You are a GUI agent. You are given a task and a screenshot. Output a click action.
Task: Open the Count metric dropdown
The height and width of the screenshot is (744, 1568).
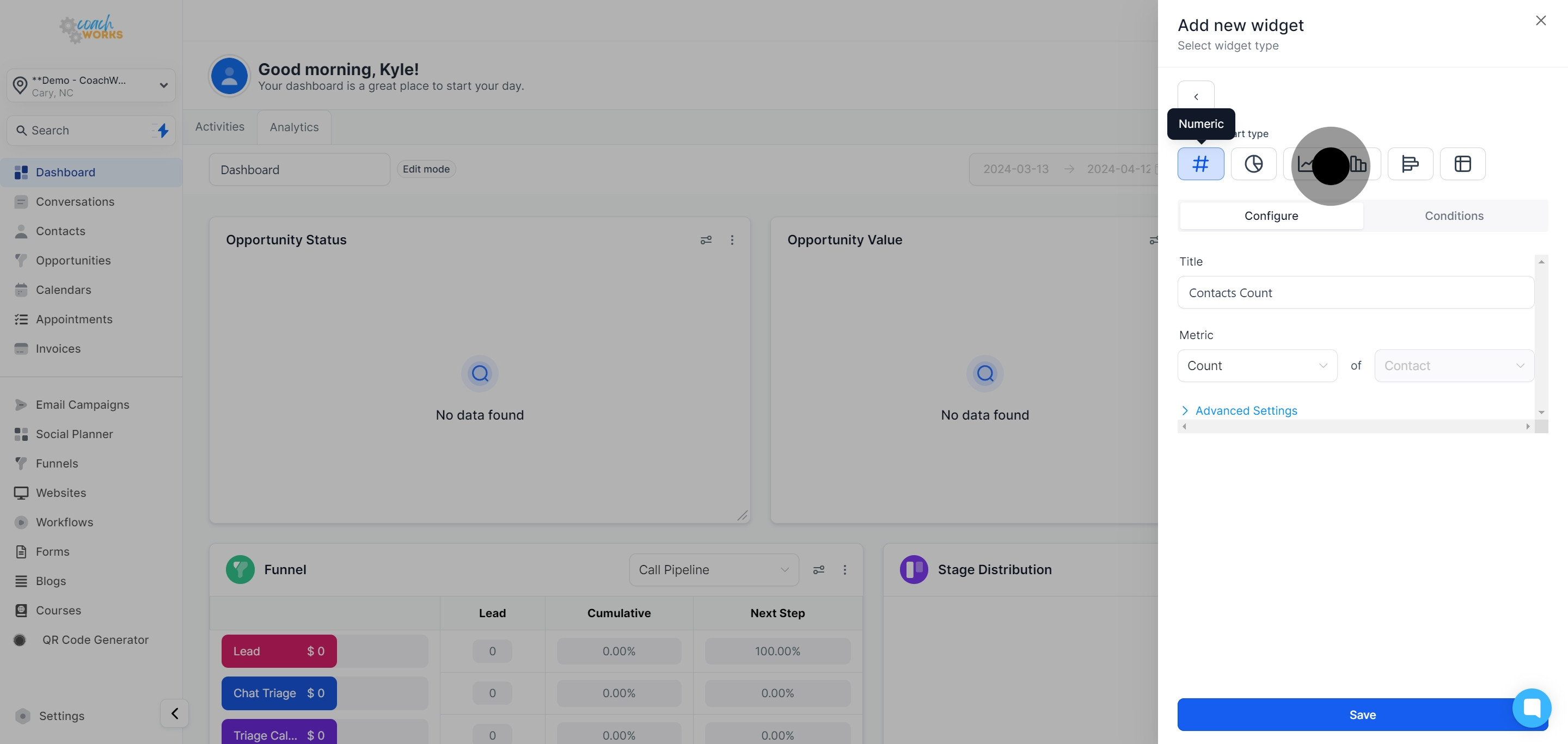(x=1257, y=366)
